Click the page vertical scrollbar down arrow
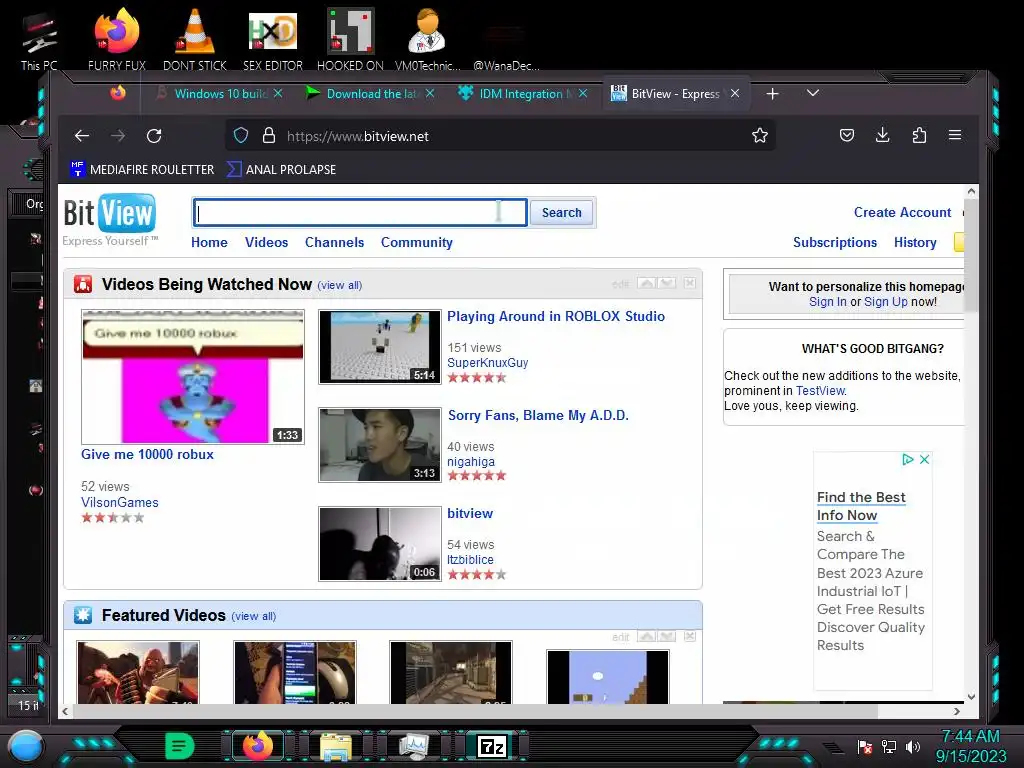The image size is (1024, 768). point(971,697)
